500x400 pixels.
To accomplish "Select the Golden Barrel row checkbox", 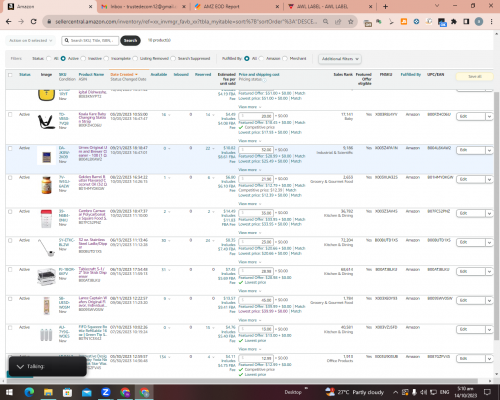I will [x=10, y=178].
